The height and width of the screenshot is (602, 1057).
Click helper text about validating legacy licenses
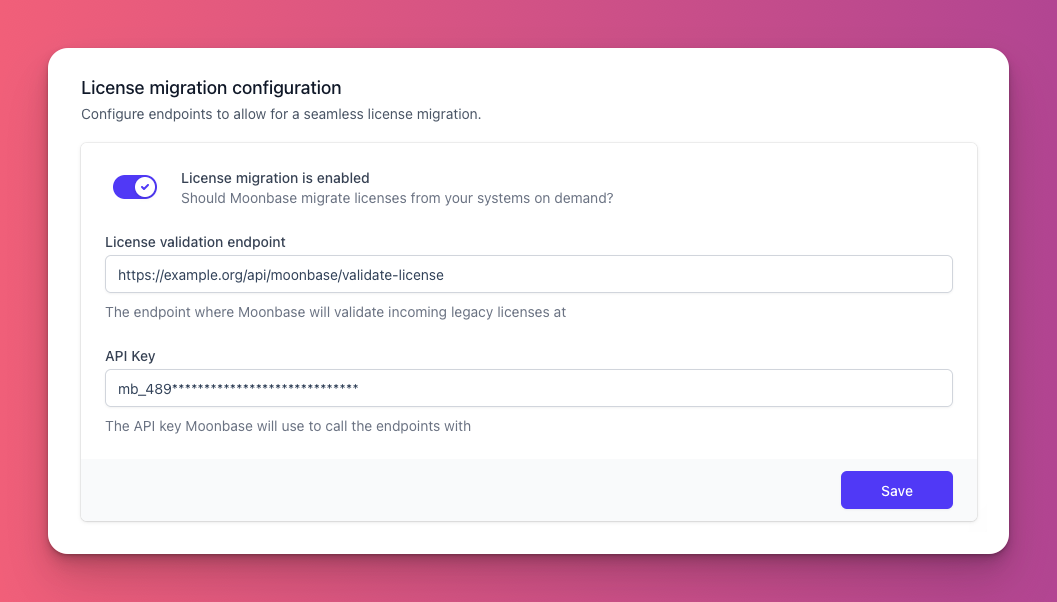click(336, 312)
